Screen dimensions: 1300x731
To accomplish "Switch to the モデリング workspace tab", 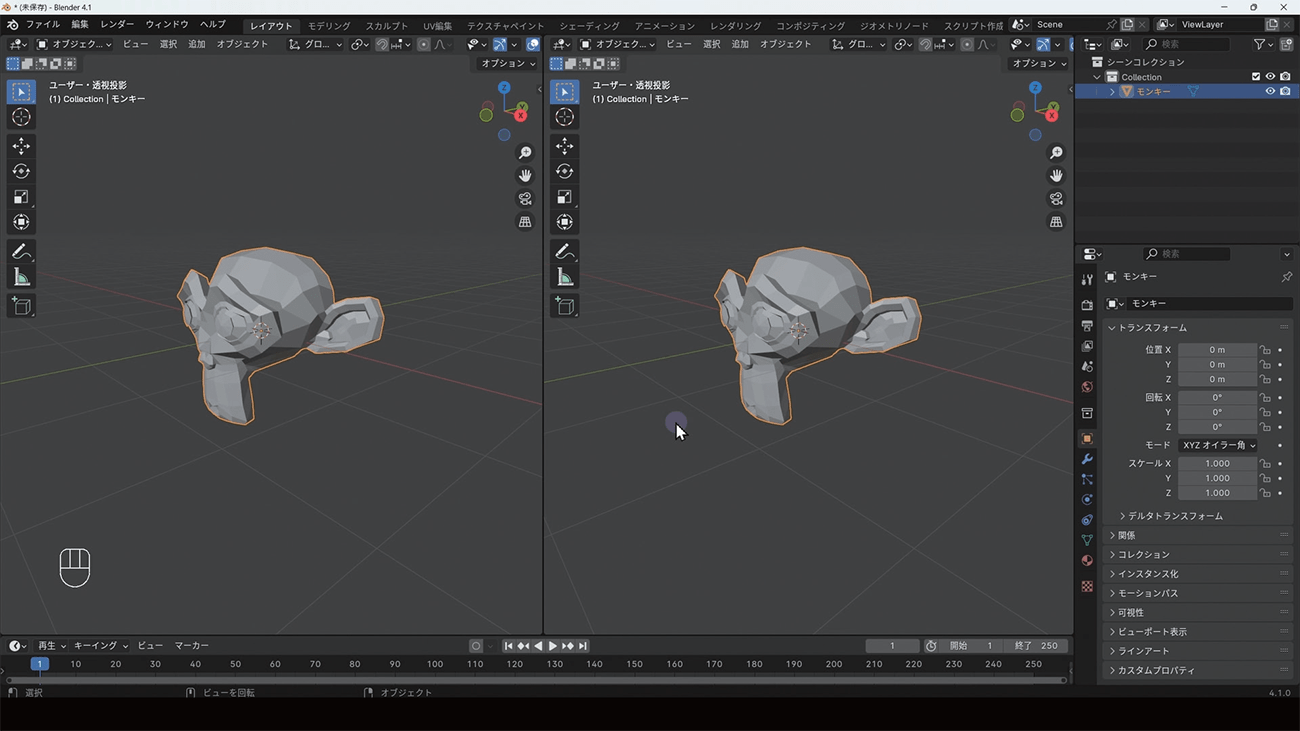I will click(x=329, y=26).
